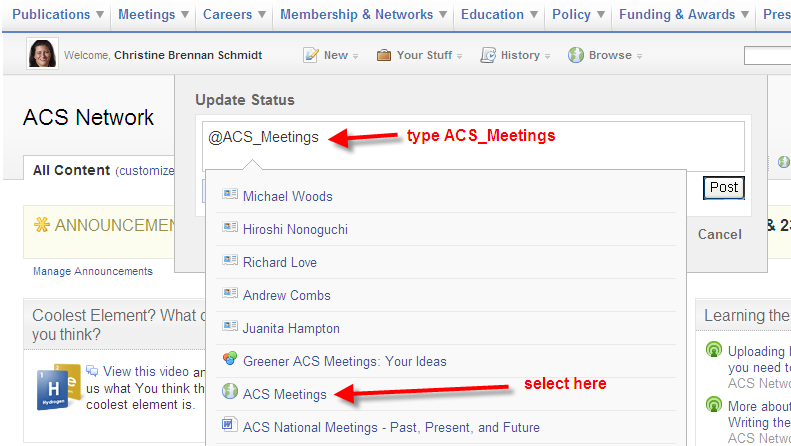The width and height of the screenshot is (791, 446).
Task: Open the Careers menu
Action: [x=234, y=15]
